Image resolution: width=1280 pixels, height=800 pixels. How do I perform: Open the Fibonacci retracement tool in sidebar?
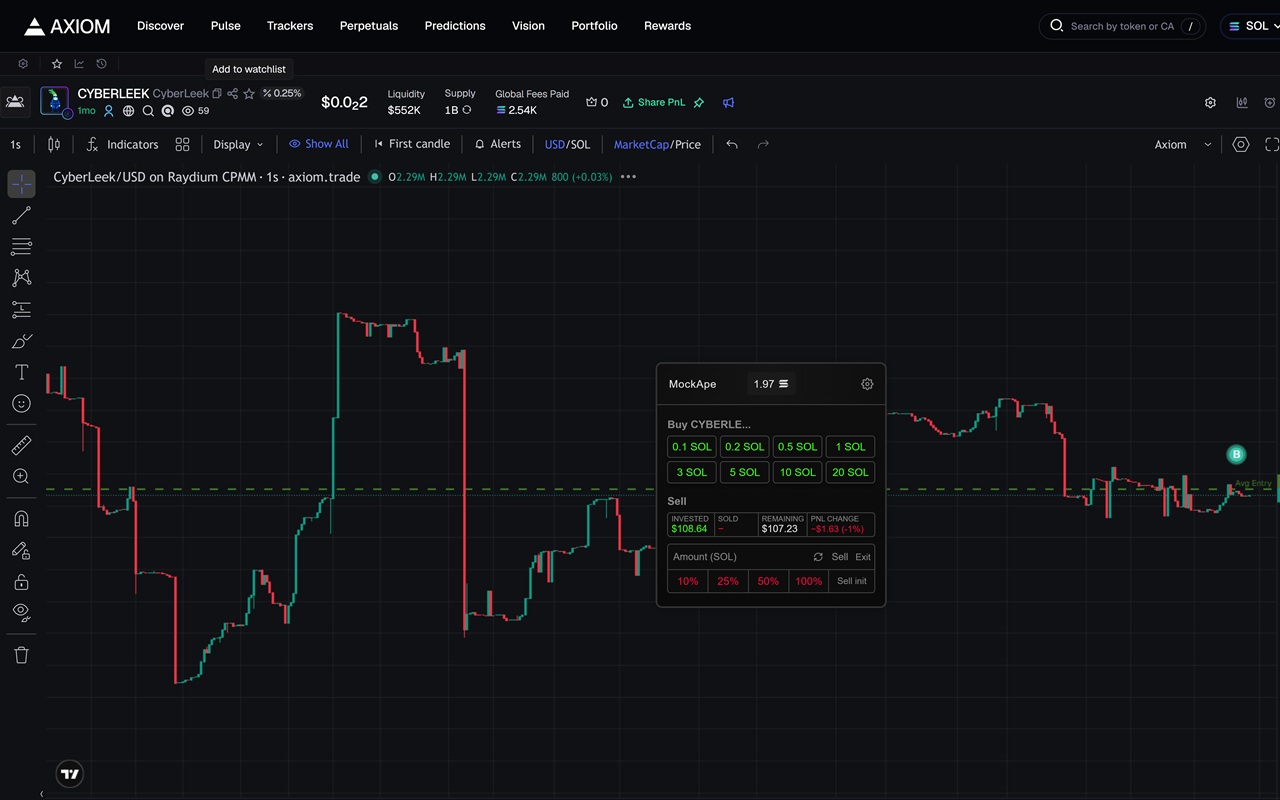[21, 247]
